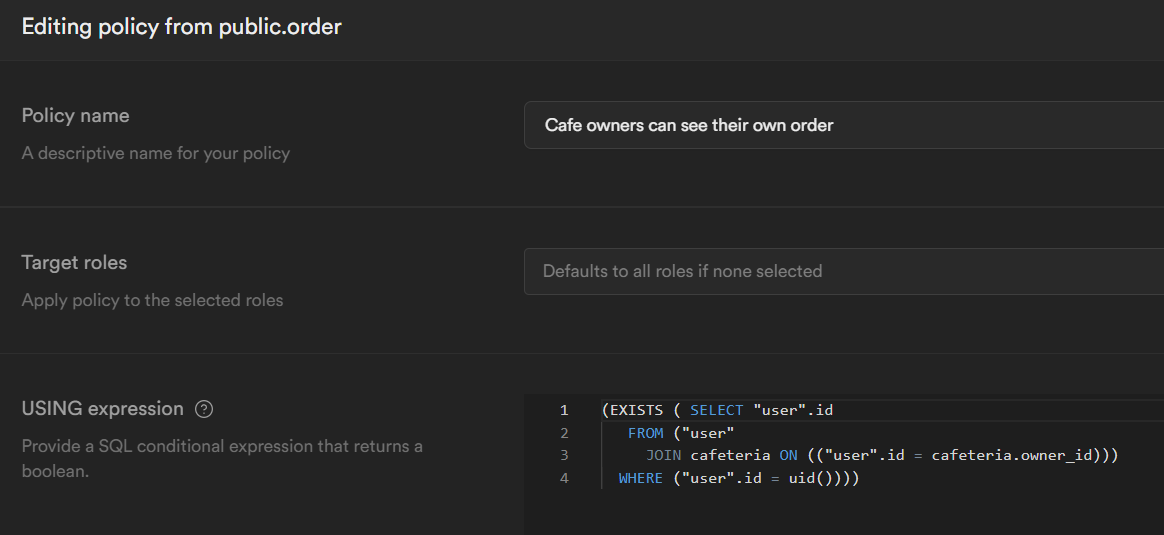Click line number 4 in the SQL editor

(564, 478)
